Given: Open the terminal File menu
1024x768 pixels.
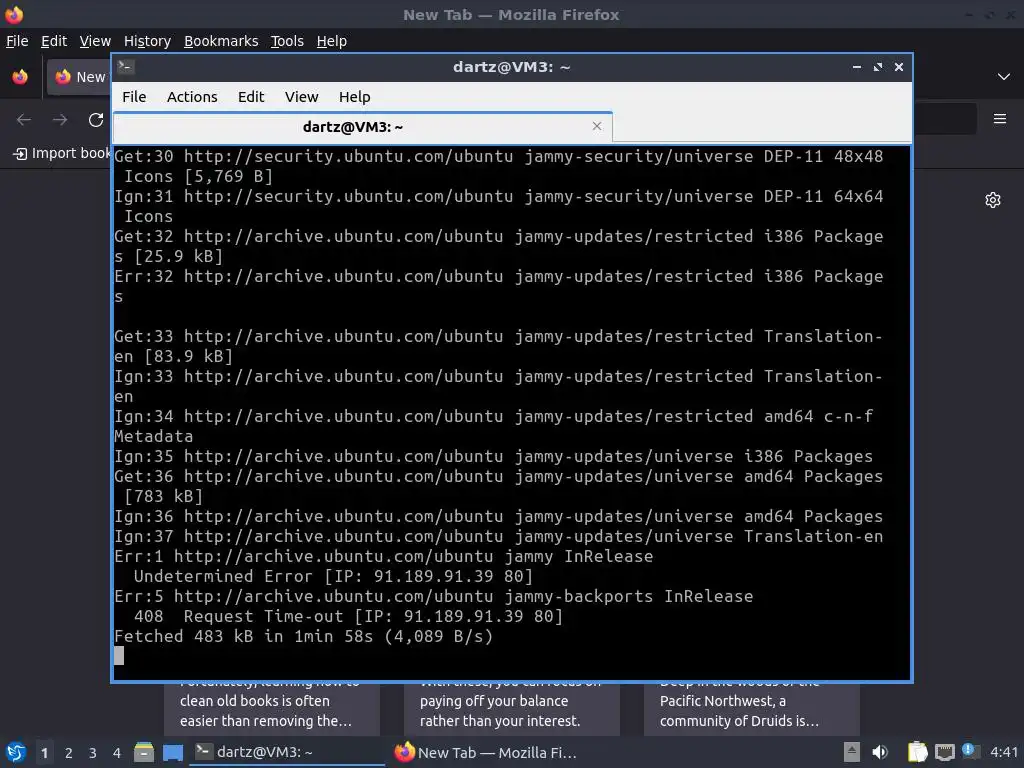Looking at the screenshot, I should pyautogui.click(x=134, y=97).
